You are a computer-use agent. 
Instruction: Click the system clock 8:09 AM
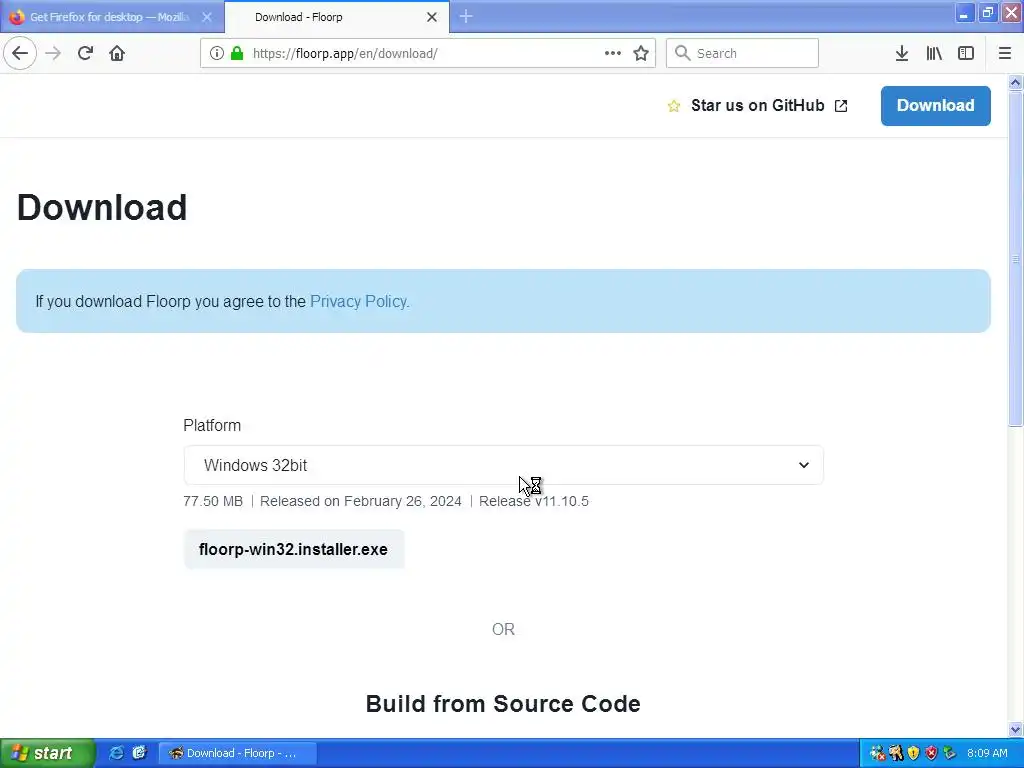987,753
